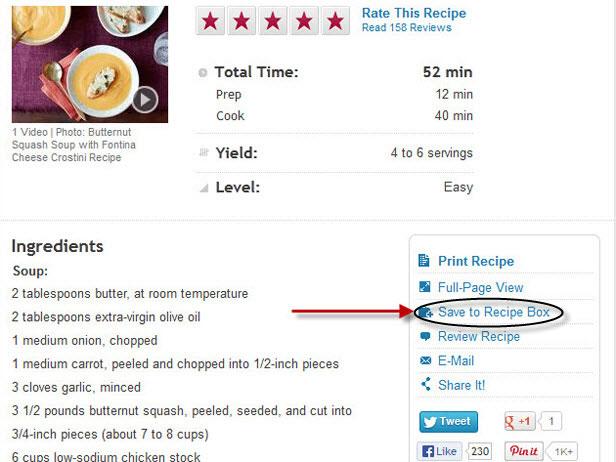
Task: Rate the recipe with the first star
Action: click(x=210, y=21)
